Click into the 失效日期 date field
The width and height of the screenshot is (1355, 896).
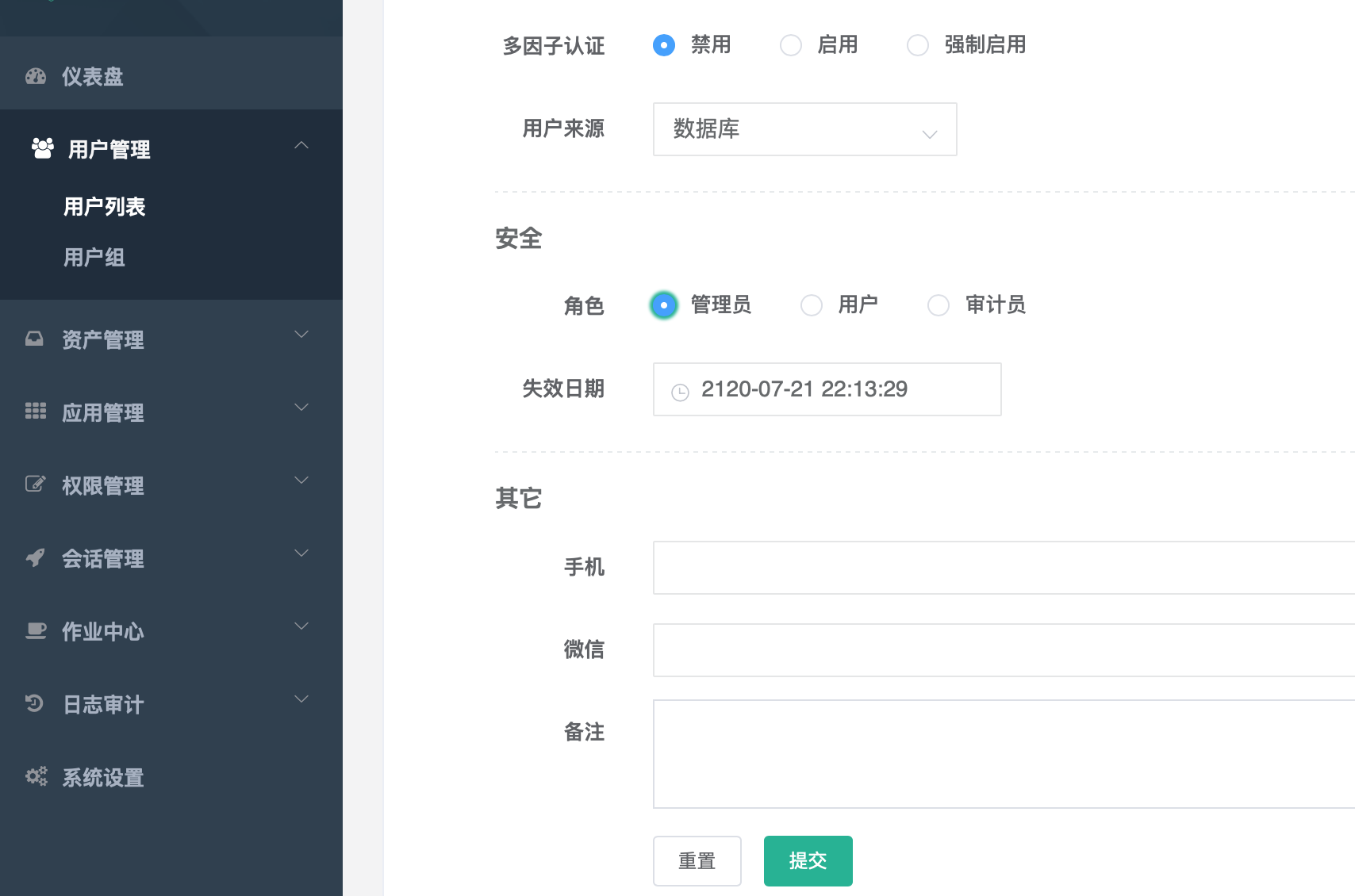[827, 389]
